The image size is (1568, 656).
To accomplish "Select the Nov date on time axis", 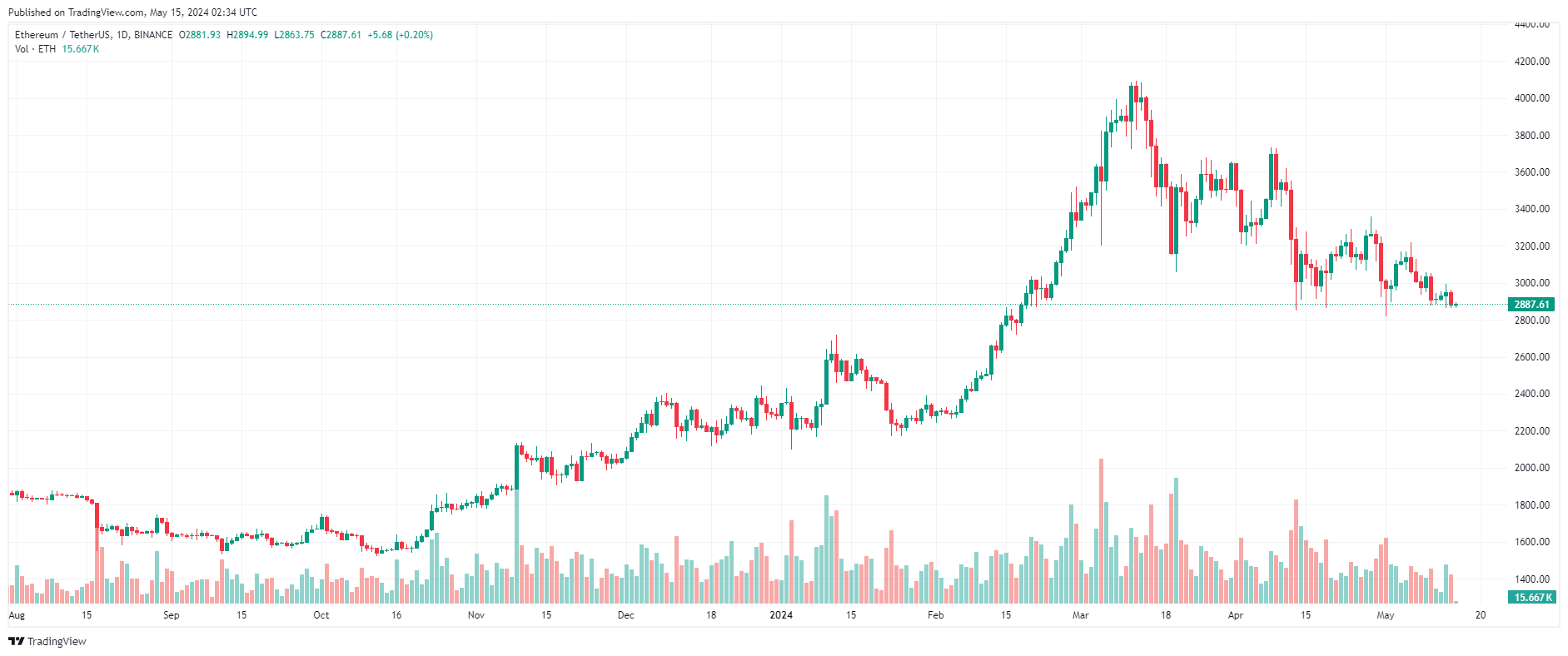I will click(475, 615).
